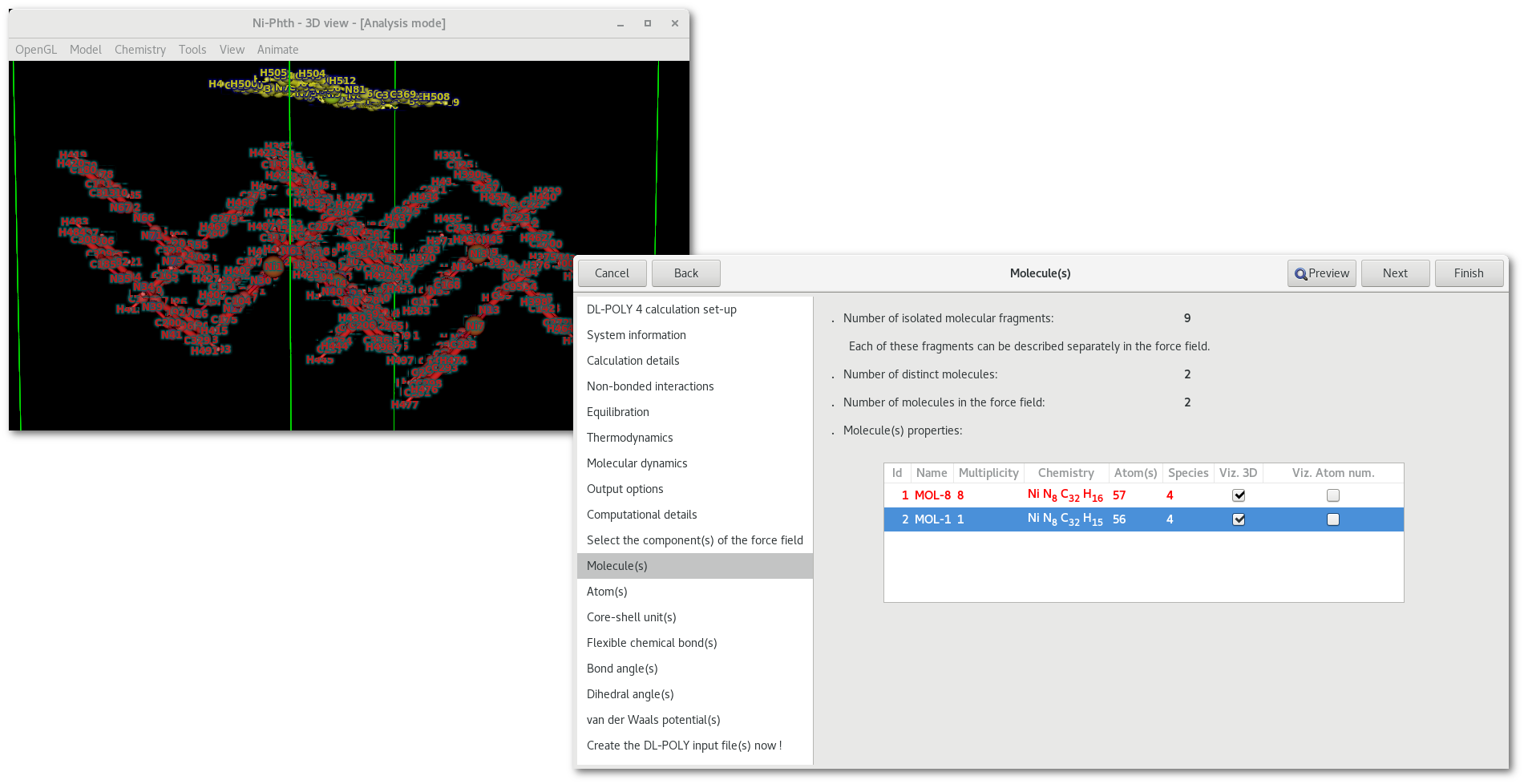Sort table by Multiplicity column header
This screenshot has width=1524, height=784.
tap(988, 473)
